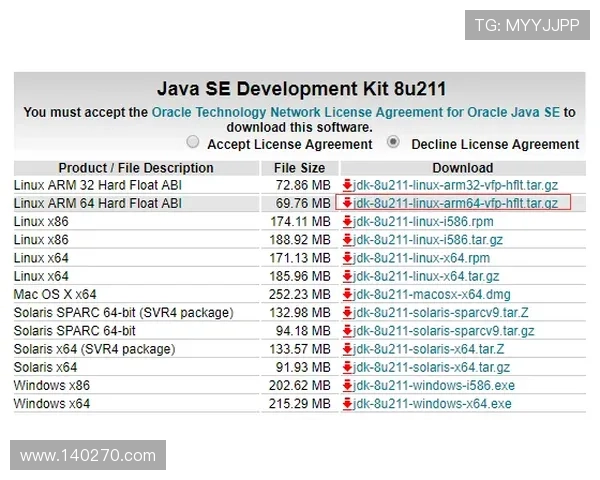Click download arrow icon for windows-x64.exe
600x480 pixels.
[x=347, y=404]
